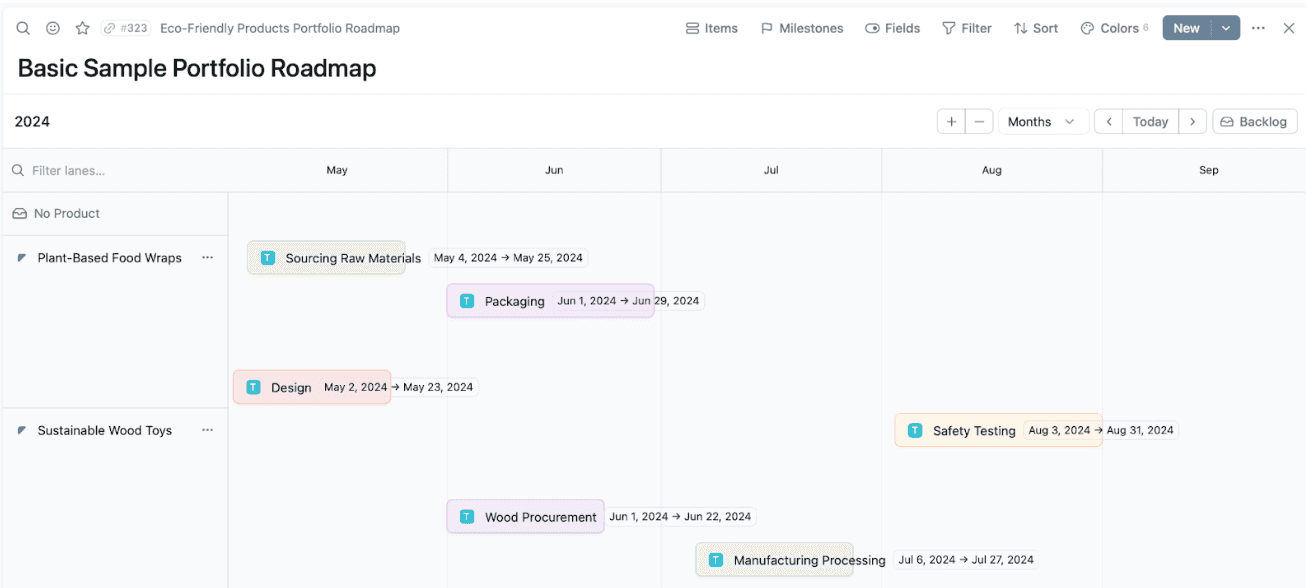Viewport: 1306px width, 588px height.
Task: Click the forward chevron to shift timeline
Action: click(1192, 121)
